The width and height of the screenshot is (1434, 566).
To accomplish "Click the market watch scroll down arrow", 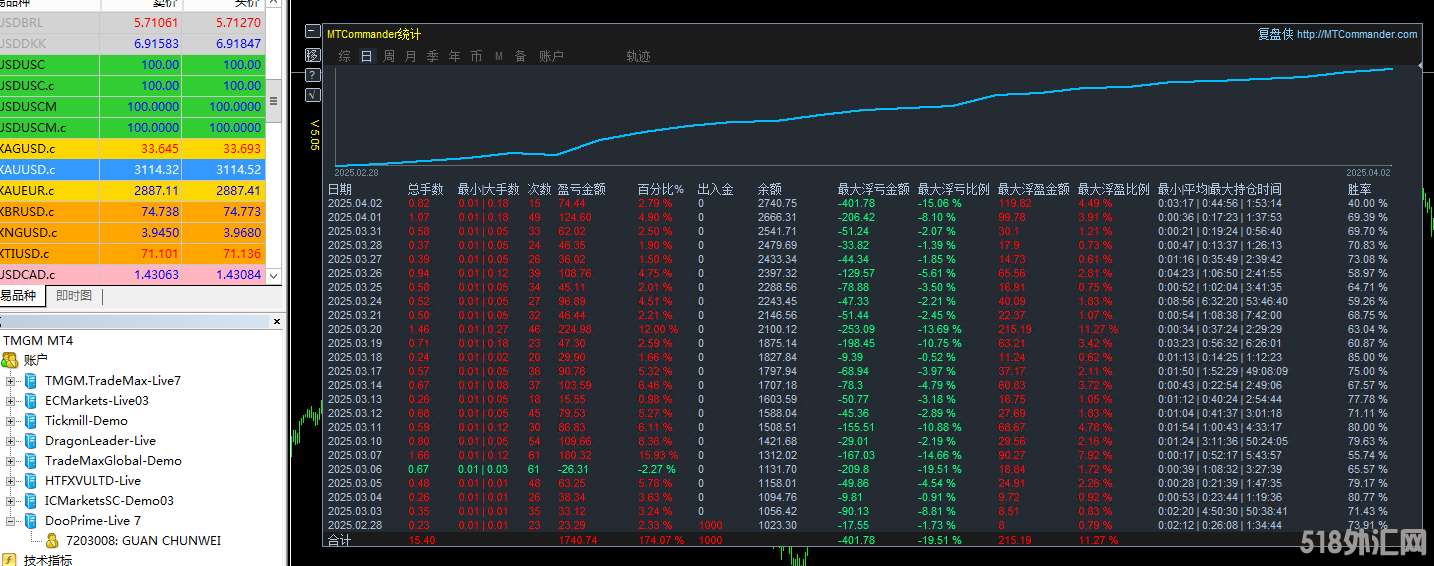I will pyautogui.click(x=274, y=276).
